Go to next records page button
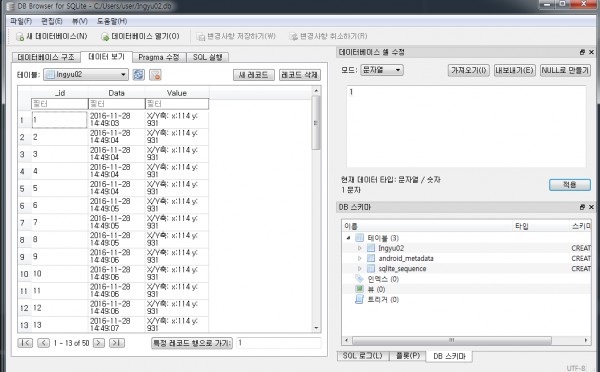This screenshot has height=372, width=600. [x=98, y=343]
